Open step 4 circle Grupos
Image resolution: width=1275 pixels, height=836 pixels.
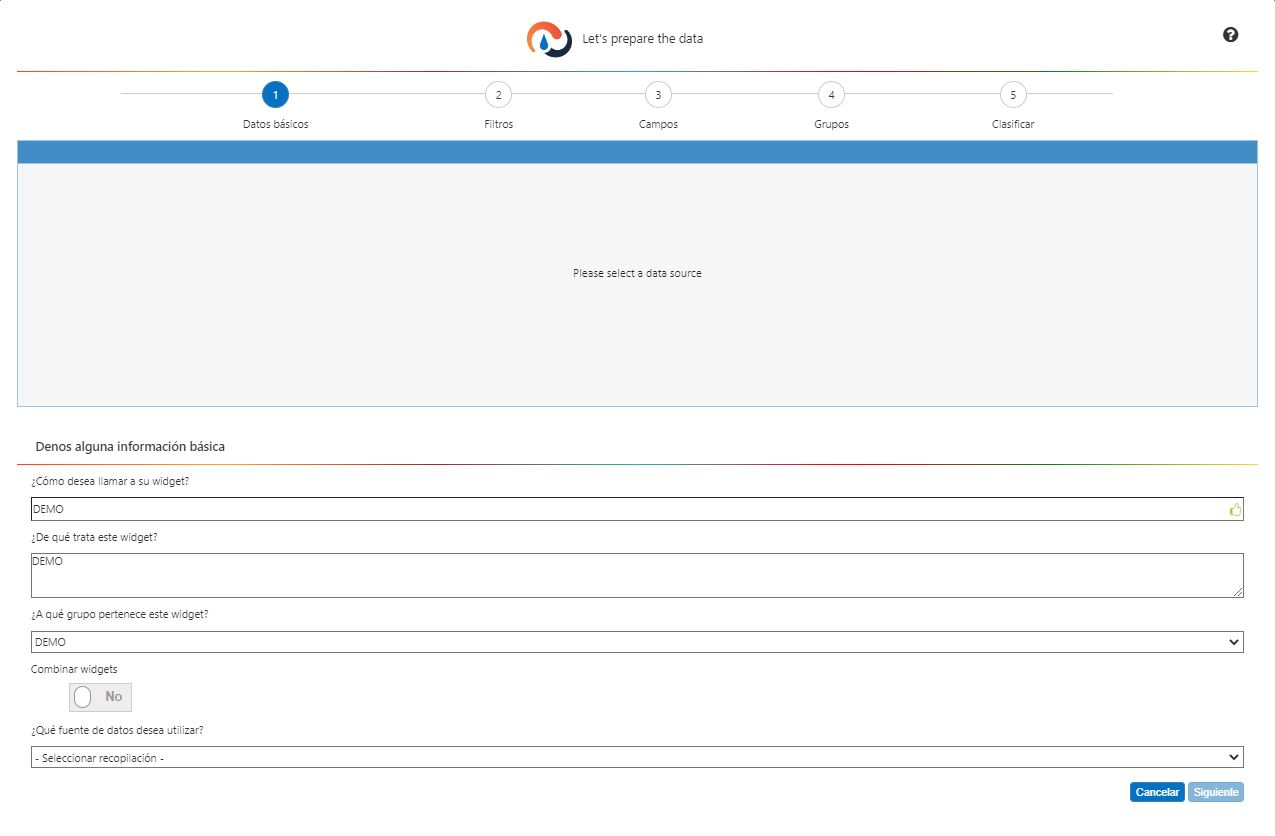point(831,95)
